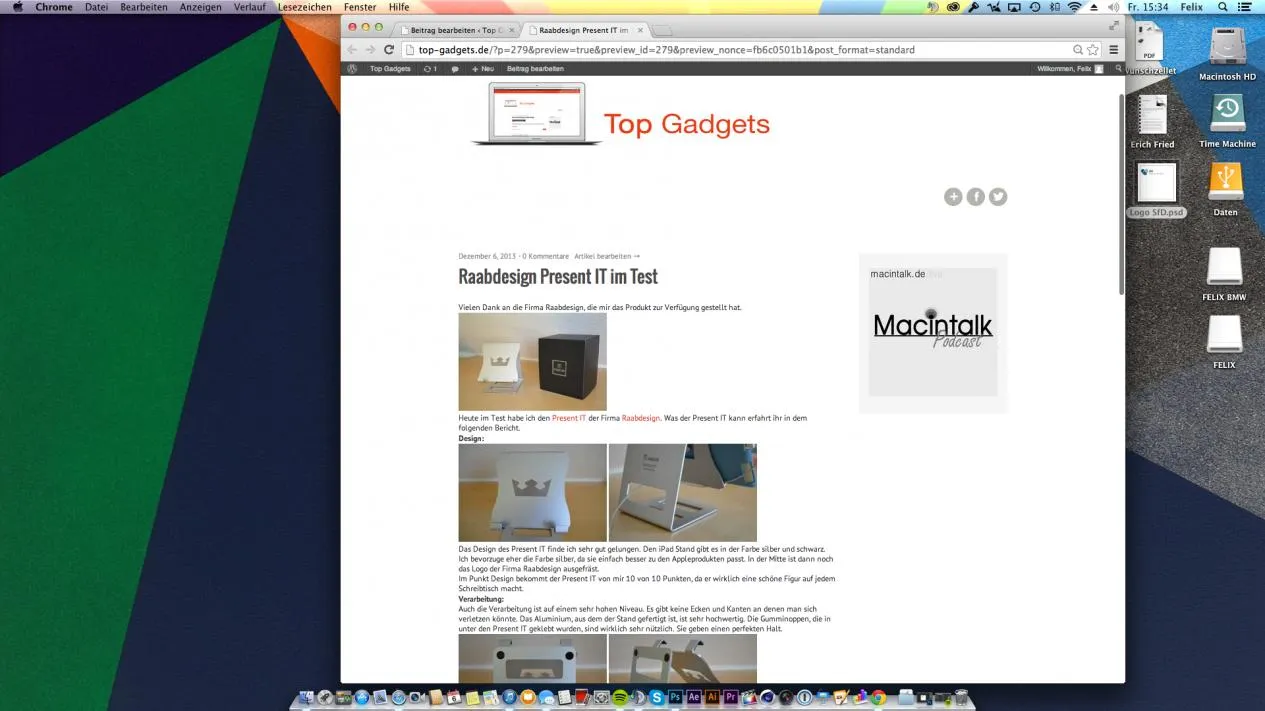Click the updates counter in WordPress admin bar
This screenshot has width=1265, height=711.
tap(430, 69)
